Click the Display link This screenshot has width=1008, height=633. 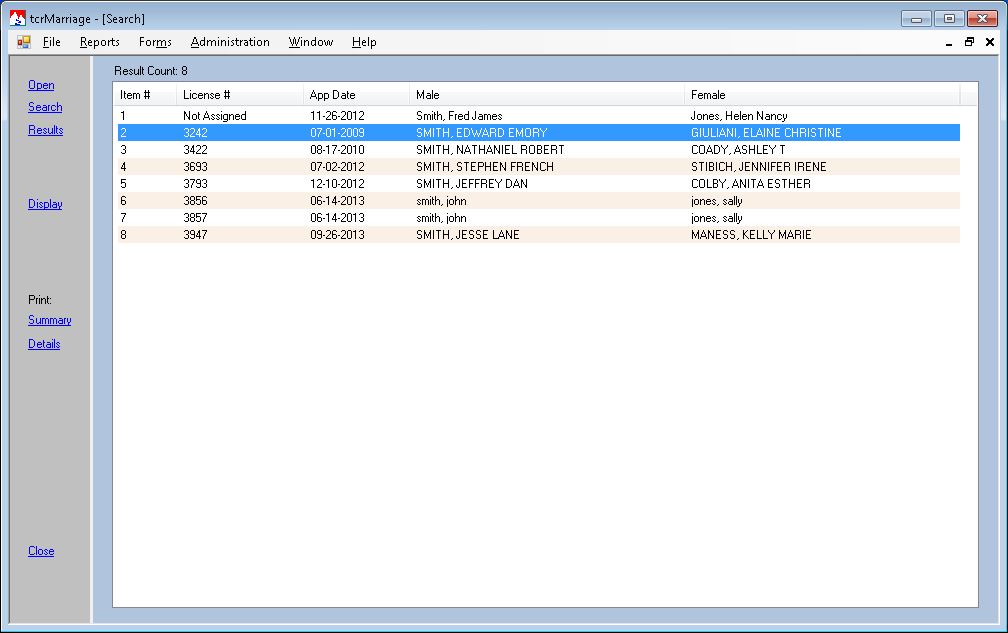(x=45, y=204)
